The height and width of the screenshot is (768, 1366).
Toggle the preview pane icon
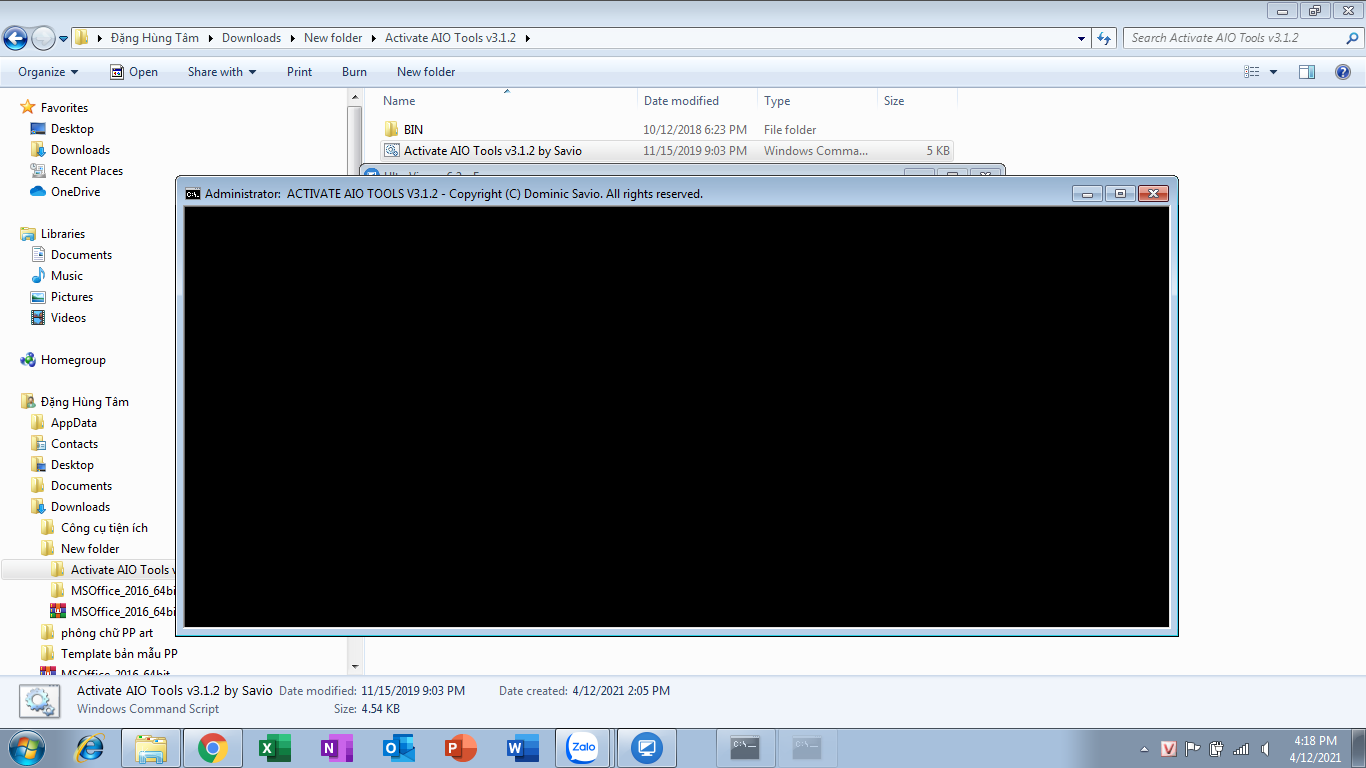[1307, 72]
